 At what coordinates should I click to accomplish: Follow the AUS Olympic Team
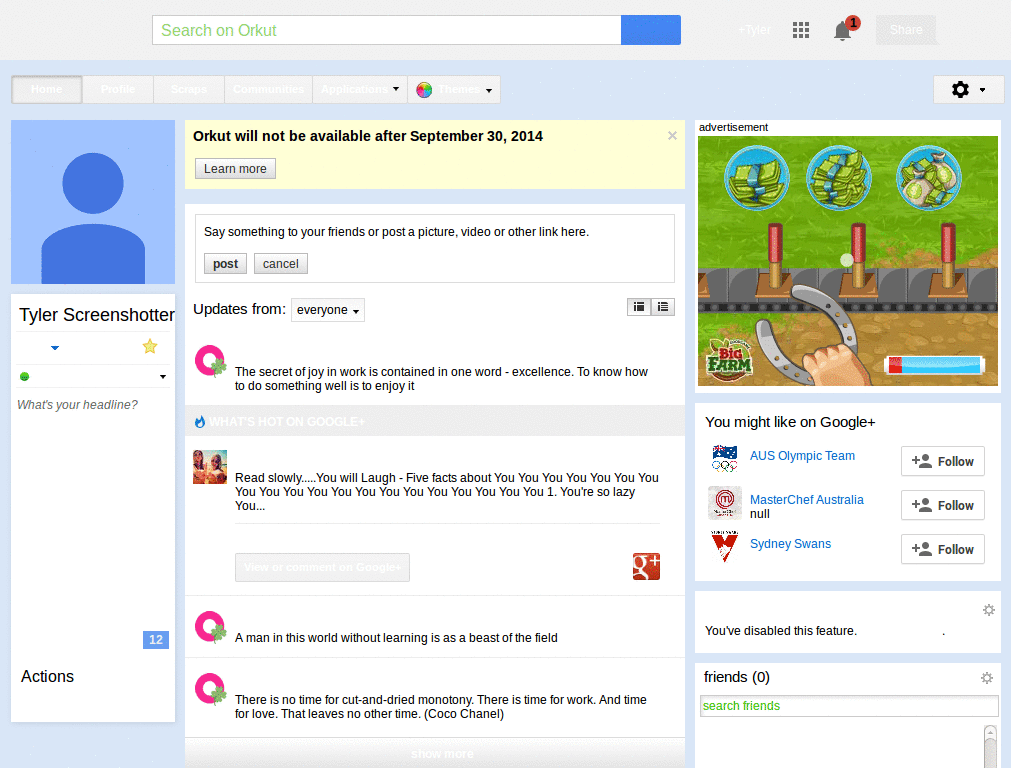(942, 462)
